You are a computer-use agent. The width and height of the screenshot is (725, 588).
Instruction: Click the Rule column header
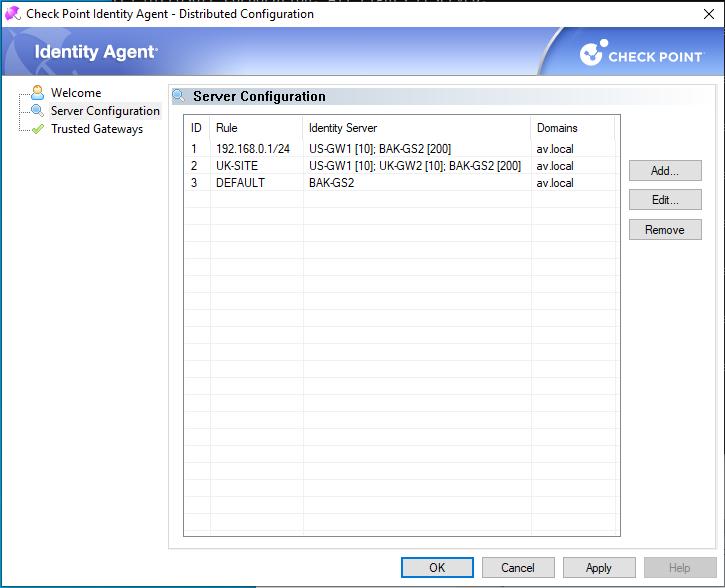pyautogui.click(x=257, y=128)
